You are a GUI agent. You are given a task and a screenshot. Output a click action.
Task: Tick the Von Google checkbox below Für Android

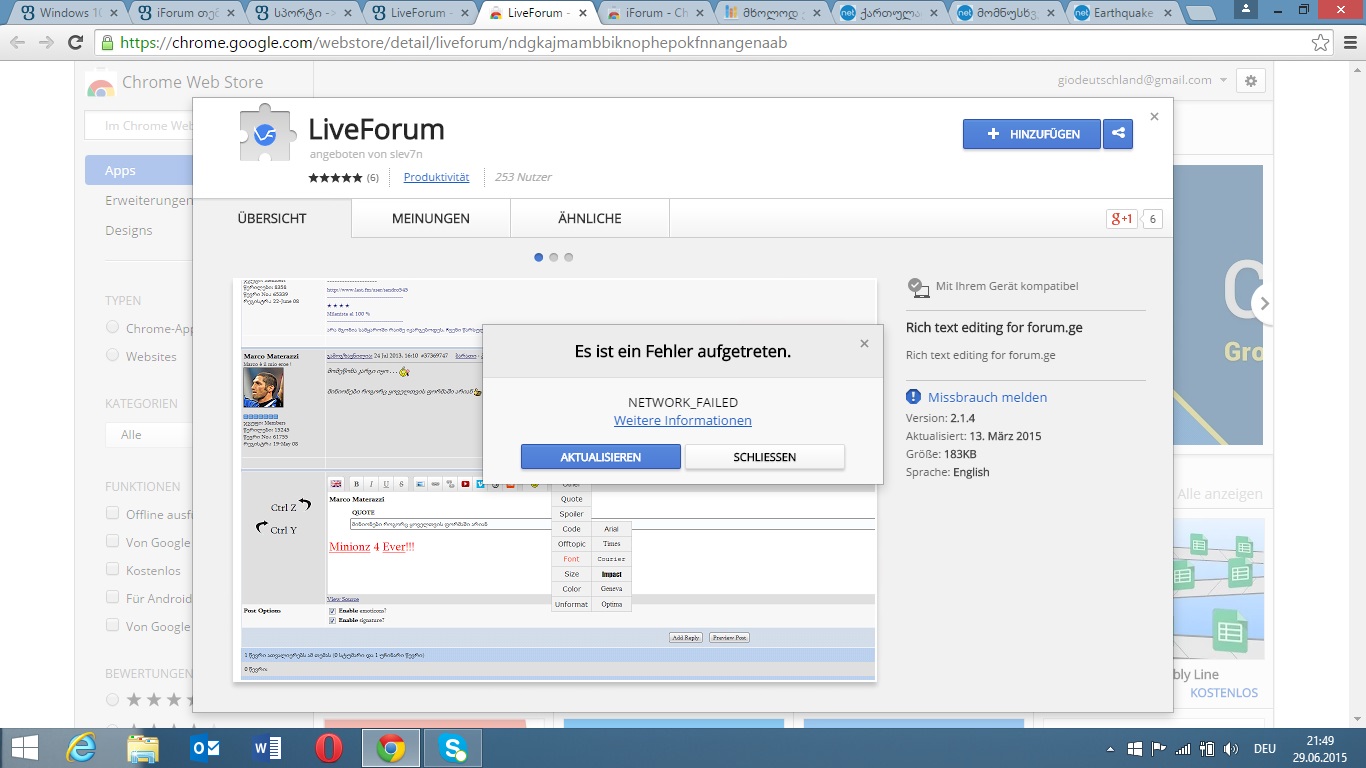112,626
